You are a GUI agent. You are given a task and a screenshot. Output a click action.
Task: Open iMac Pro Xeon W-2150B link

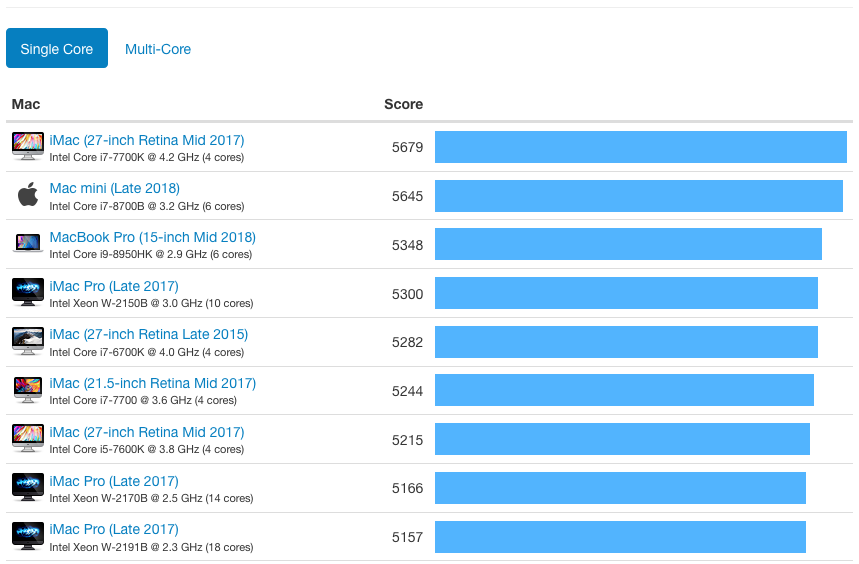point(114,286)
